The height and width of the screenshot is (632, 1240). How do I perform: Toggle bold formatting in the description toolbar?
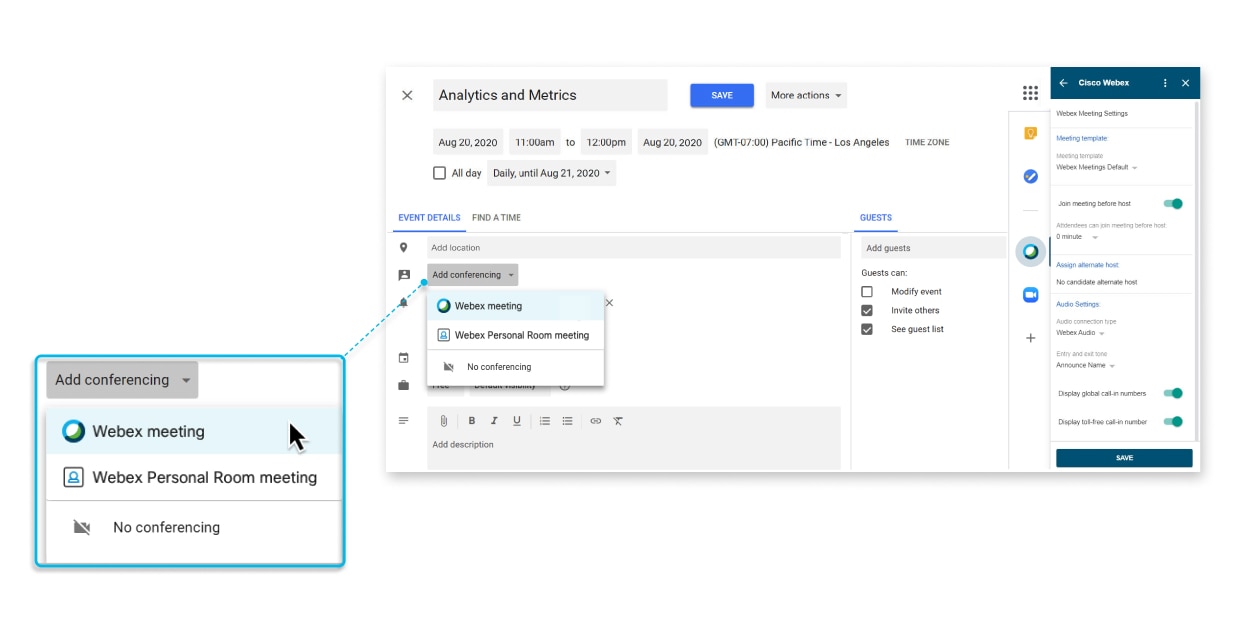coord(472,420)
